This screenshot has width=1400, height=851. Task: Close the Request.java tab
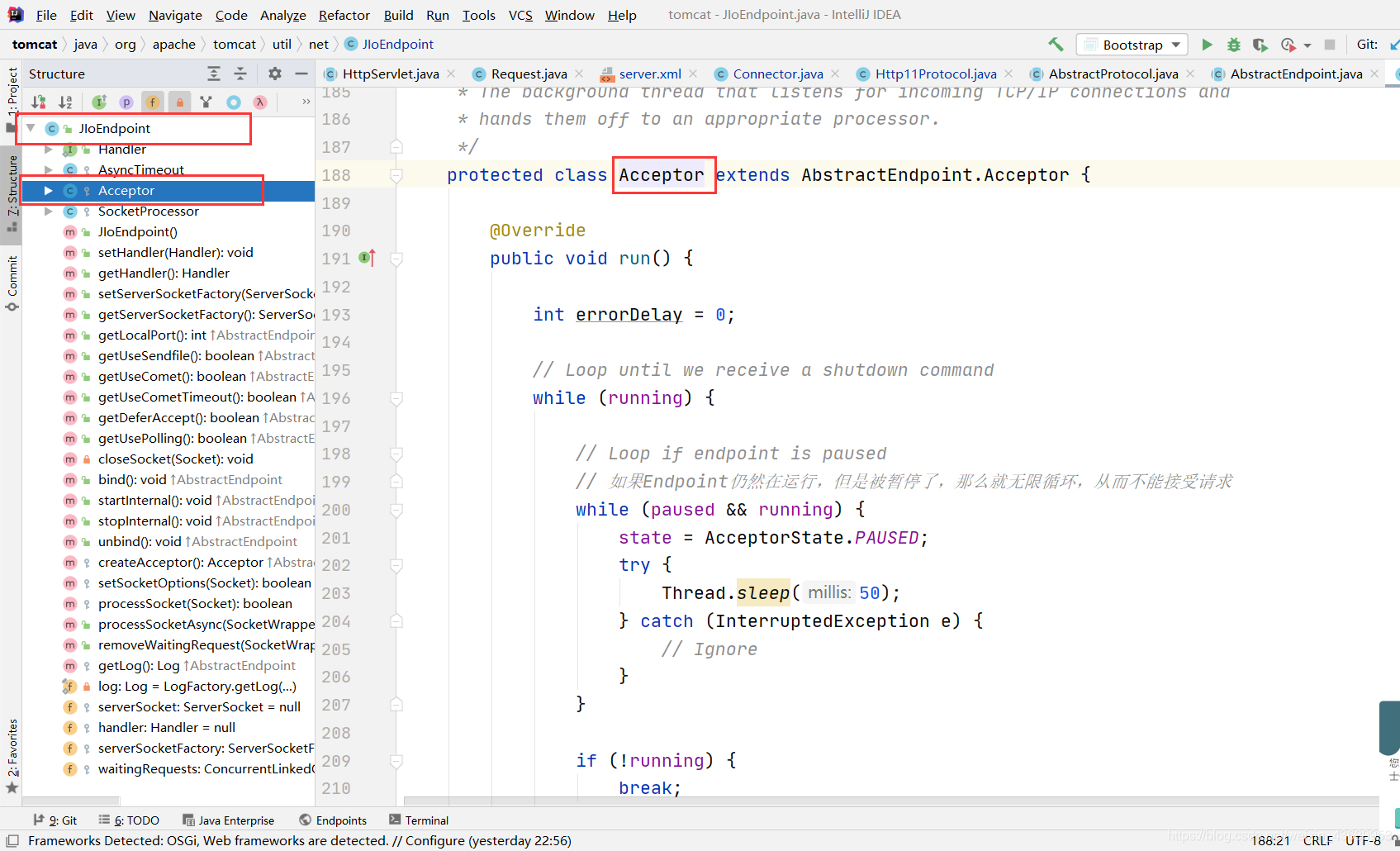pos(579,74)
